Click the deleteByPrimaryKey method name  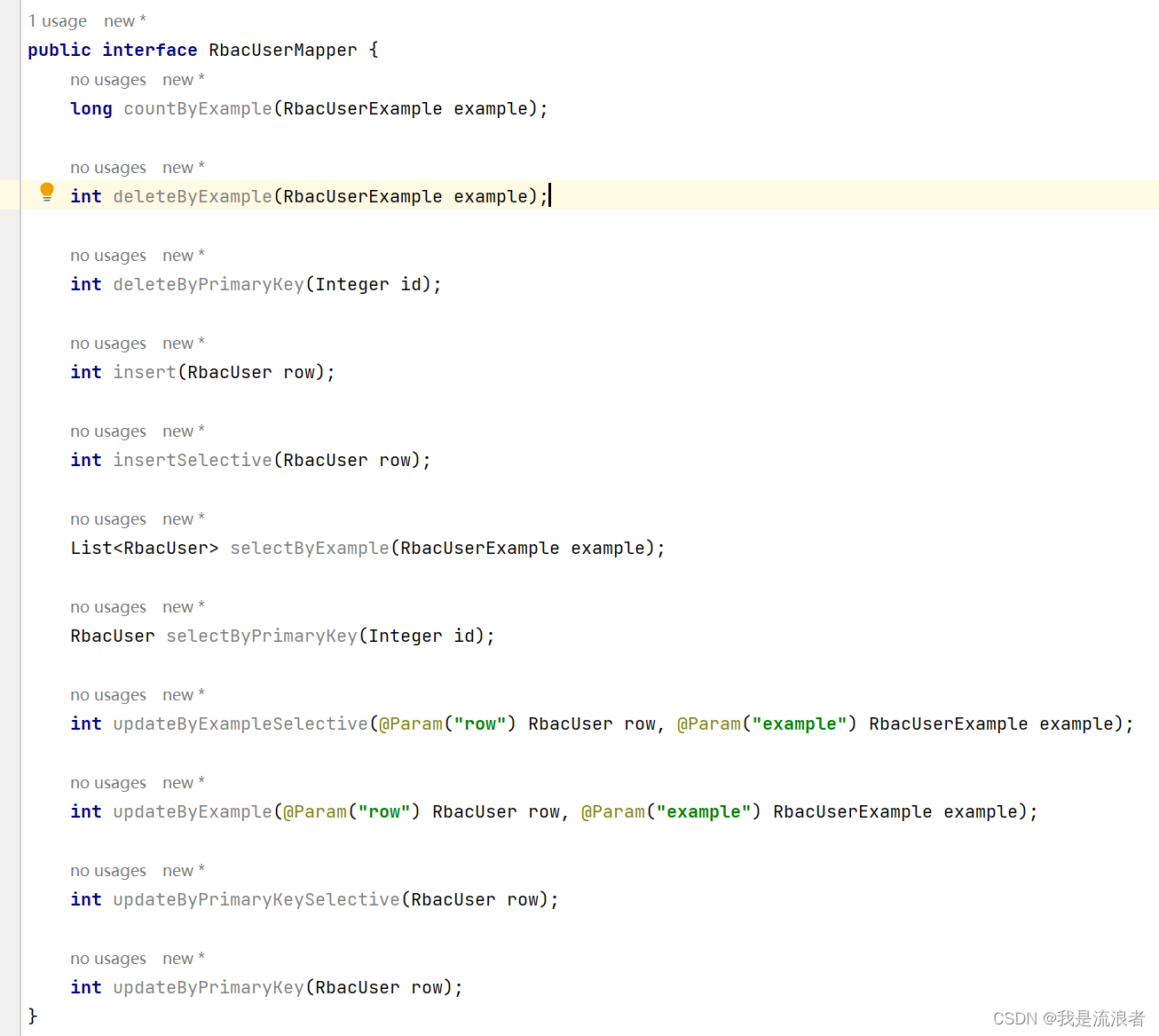[209, 284]
